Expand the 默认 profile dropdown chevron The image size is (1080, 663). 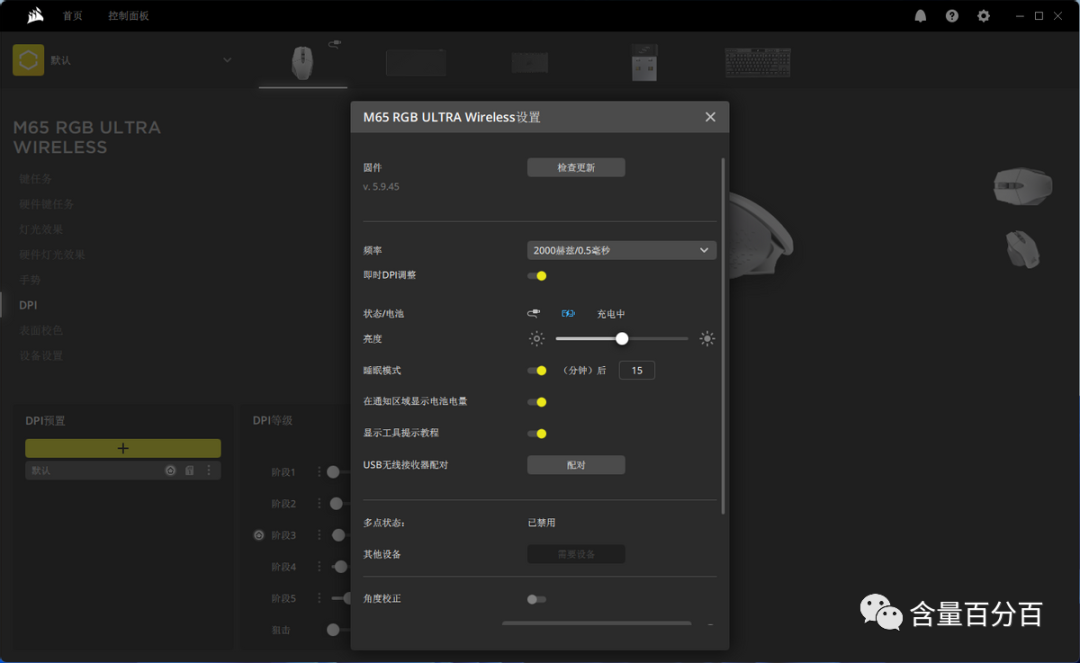[x=227, y=60]
